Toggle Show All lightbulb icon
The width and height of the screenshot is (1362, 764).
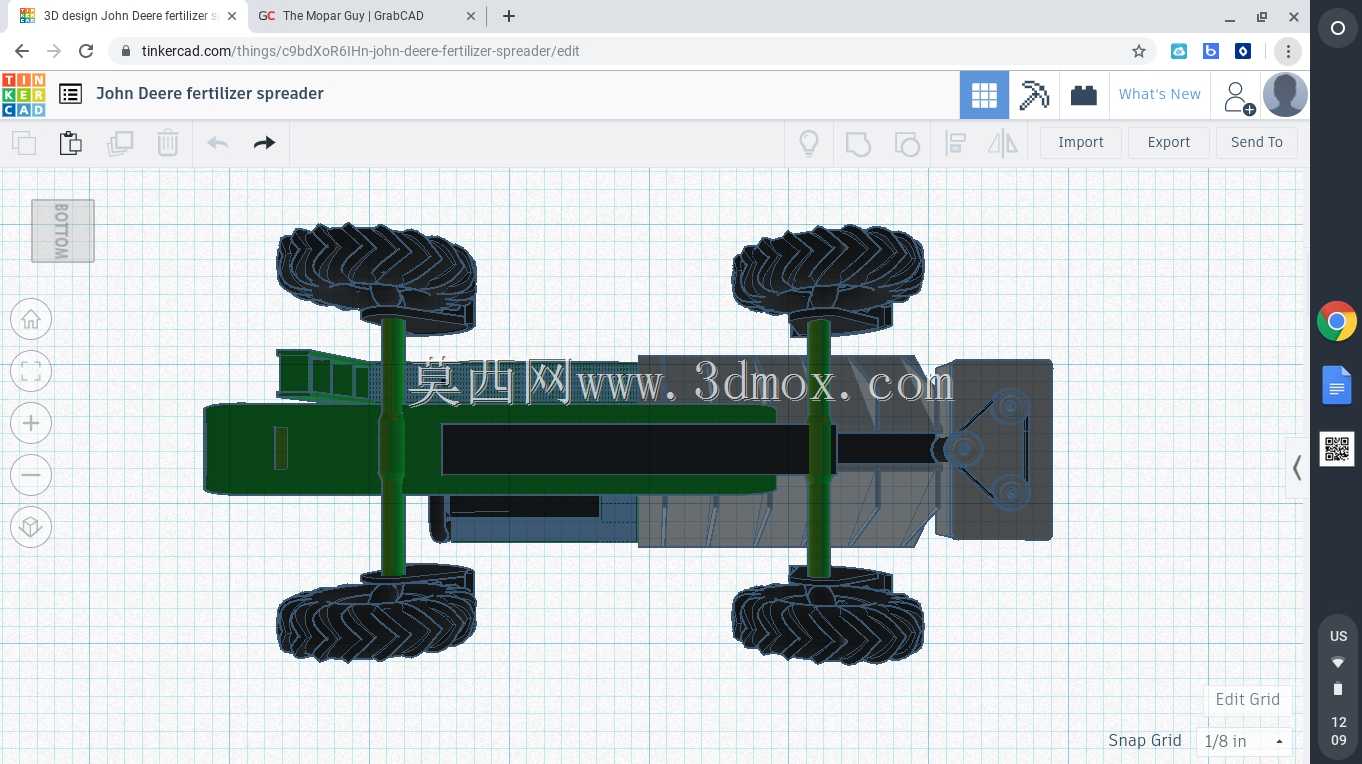click(809, 143)
